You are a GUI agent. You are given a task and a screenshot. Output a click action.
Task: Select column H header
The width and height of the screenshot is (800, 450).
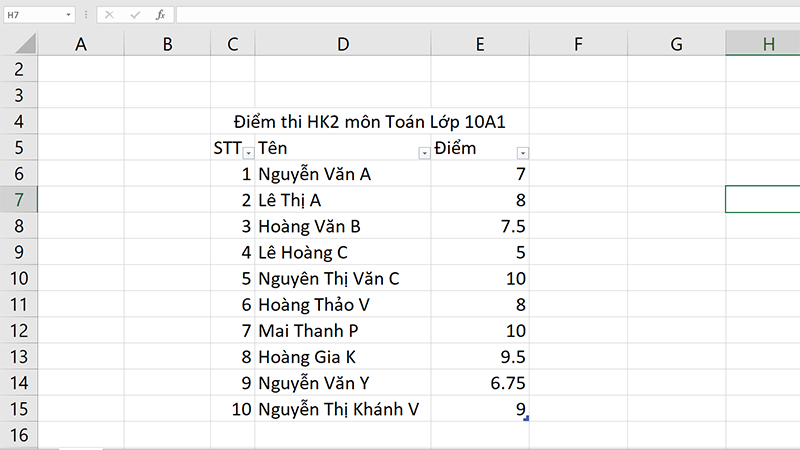(x=768, y=44)
